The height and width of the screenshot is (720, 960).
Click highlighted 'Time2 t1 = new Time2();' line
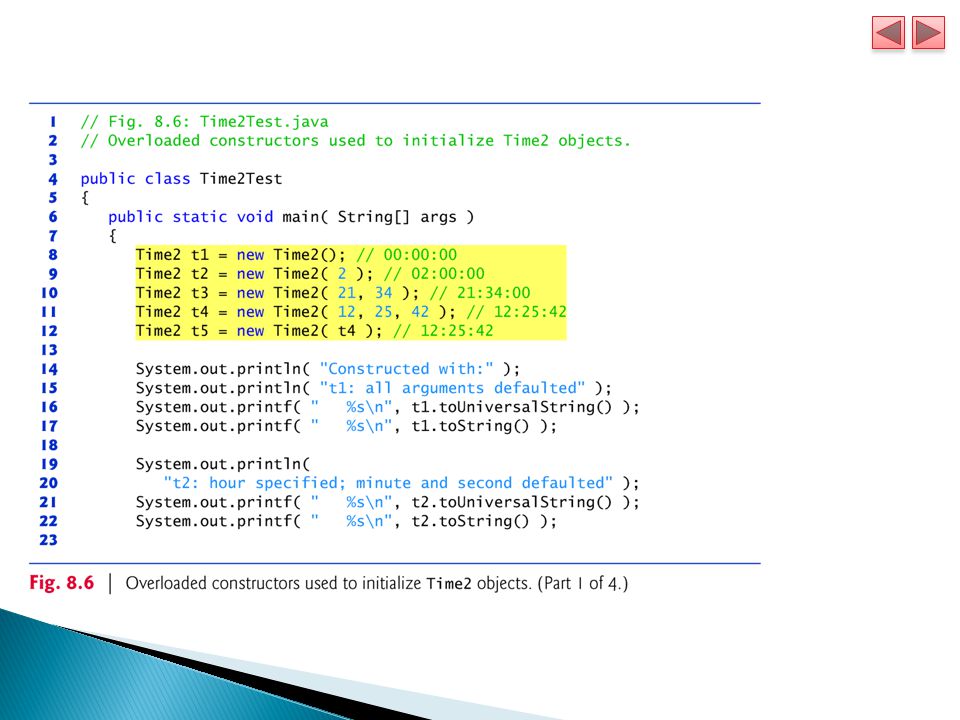coord(296,255)
